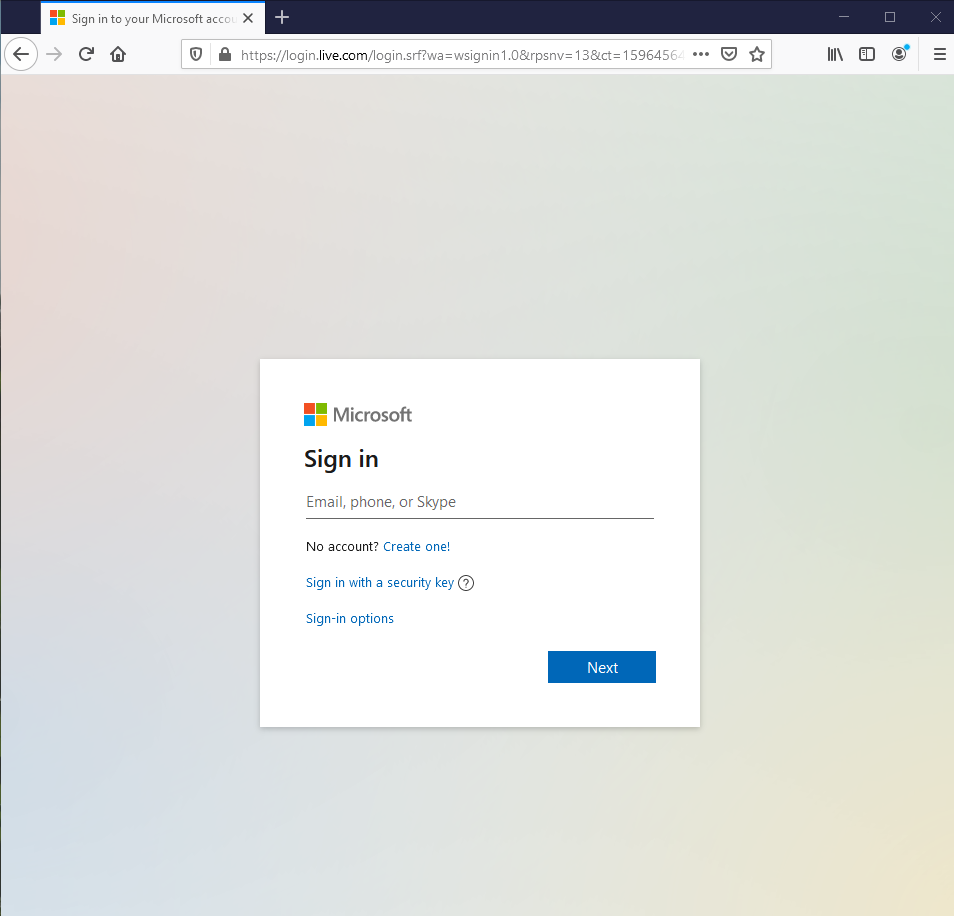This screenshot has width=954, height=916.
Task: Click the tracking protection shield icon
Action: click(x=196, y=54)
